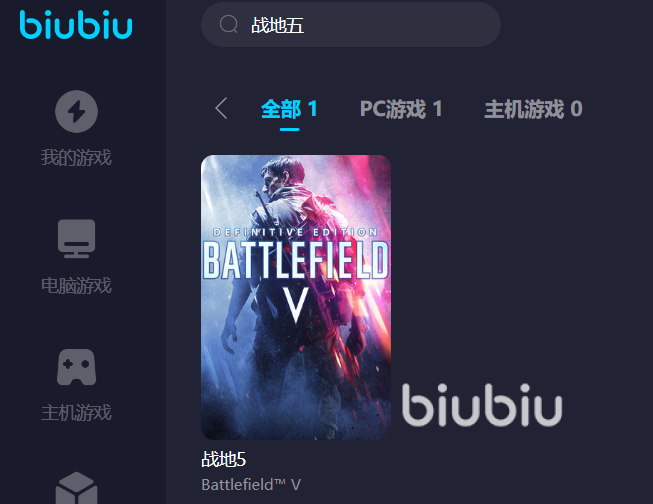
Task: Click the search field containing 战地五
Action: tap(351, 25)
